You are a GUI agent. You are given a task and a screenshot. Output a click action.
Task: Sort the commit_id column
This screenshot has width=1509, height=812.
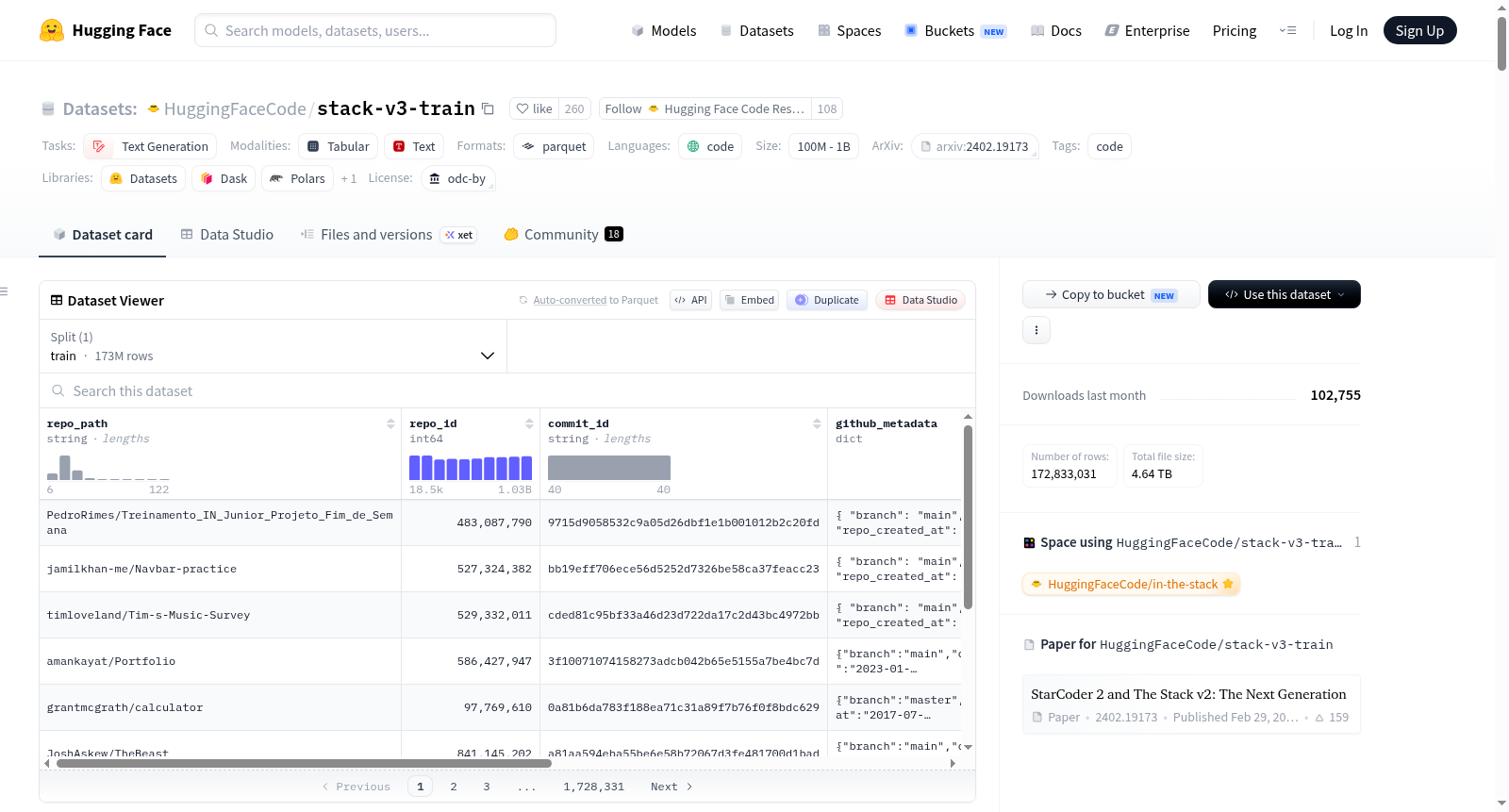pos(817,423)
